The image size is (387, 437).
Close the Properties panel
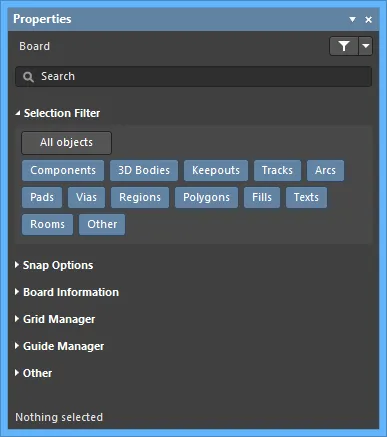pos(368,20)
